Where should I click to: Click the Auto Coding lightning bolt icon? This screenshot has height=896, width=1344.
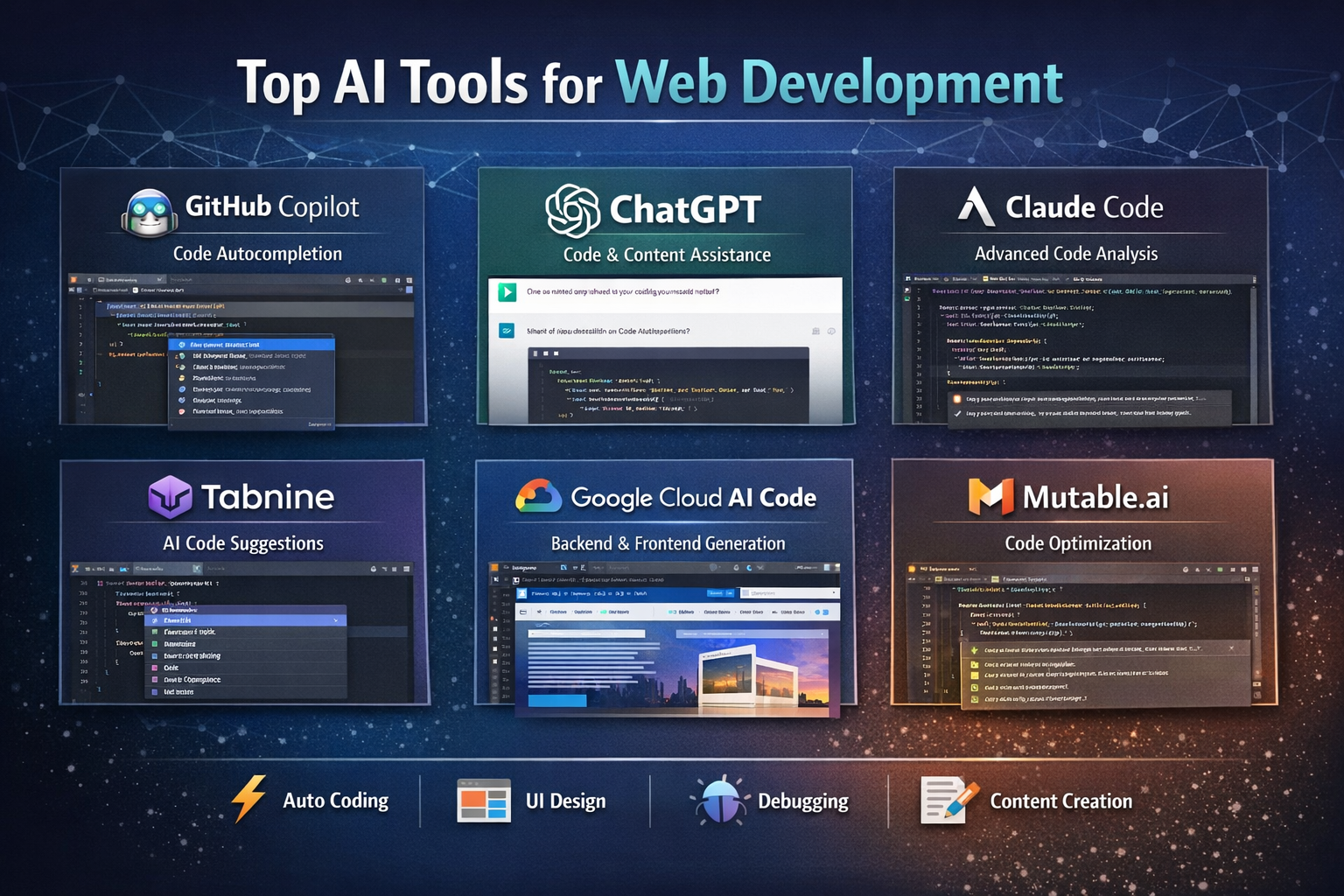[248, 799]
